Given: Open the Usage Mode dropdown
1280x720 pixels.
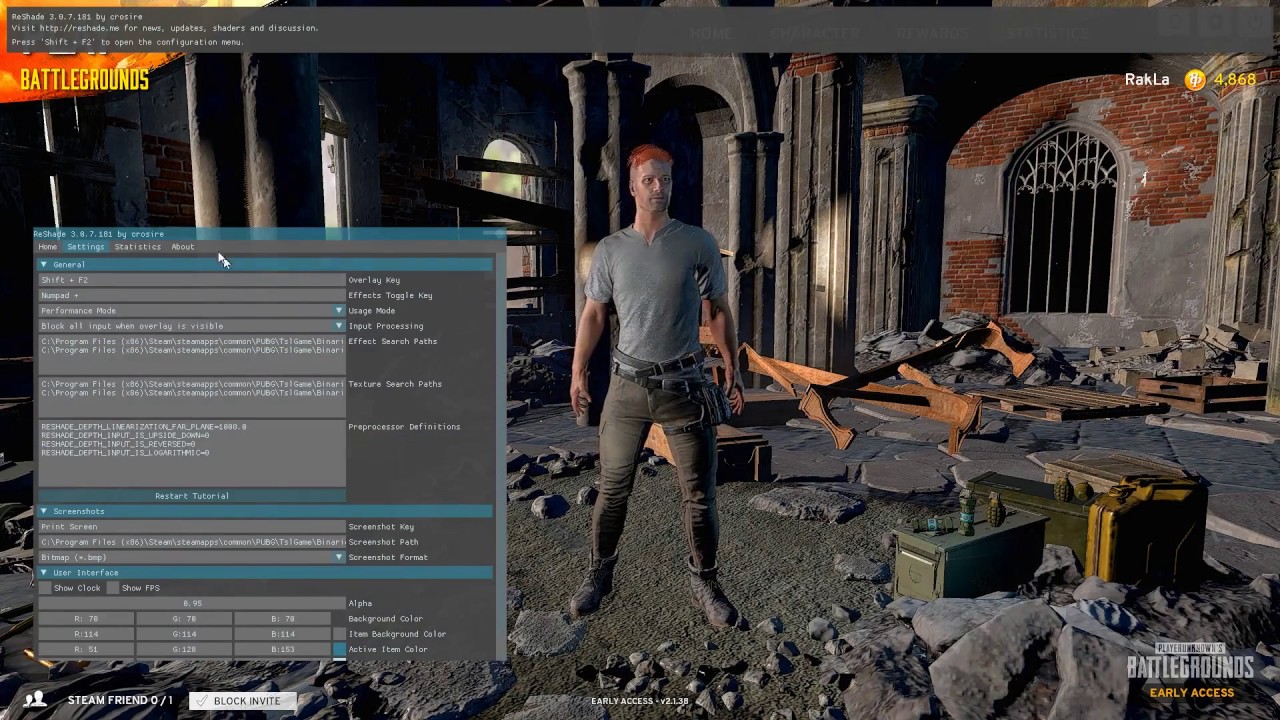Looking at the screenshot, I should pyautogui.click(x=192, y=311).
